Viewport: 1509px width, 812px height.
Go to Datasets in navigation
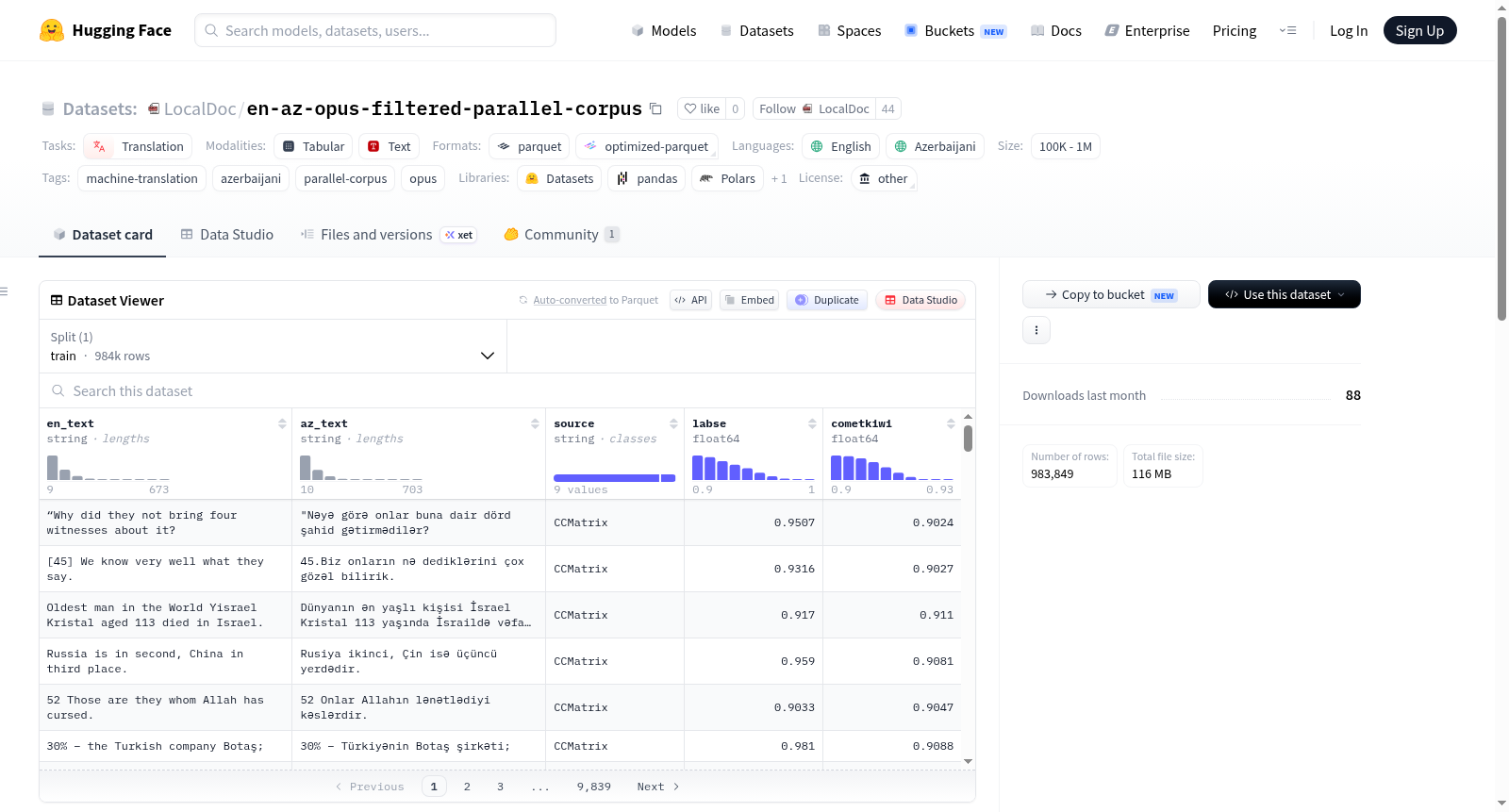pos(756,30)
